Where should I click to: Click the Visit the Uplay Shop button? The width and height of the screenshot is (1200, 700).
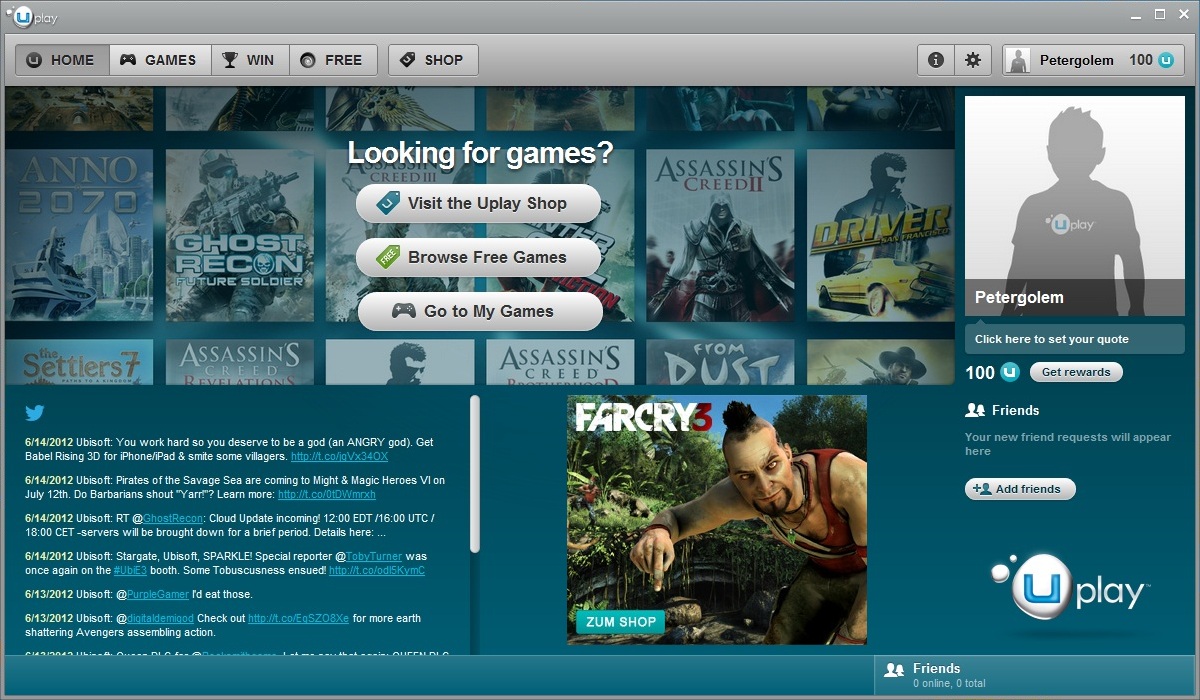click(478, 204)
